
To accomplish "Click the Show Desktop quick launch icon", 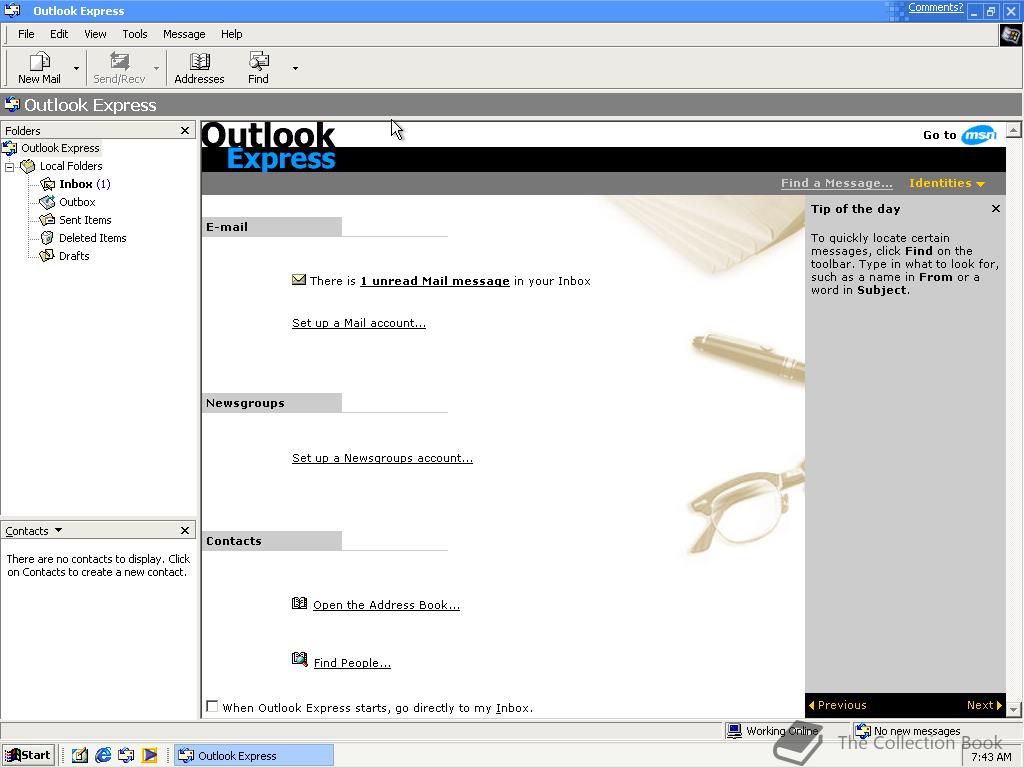I will coord(79,756).
